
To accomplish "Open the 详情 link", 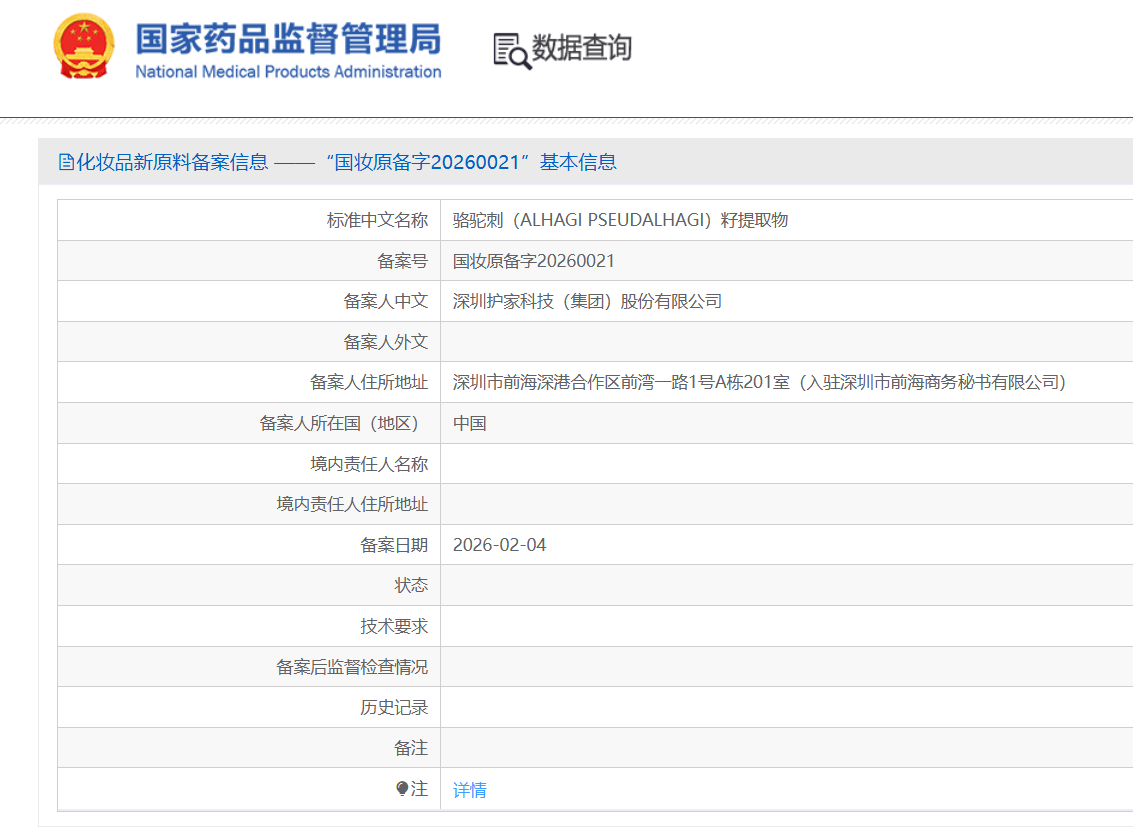I will tap(468, 789).
